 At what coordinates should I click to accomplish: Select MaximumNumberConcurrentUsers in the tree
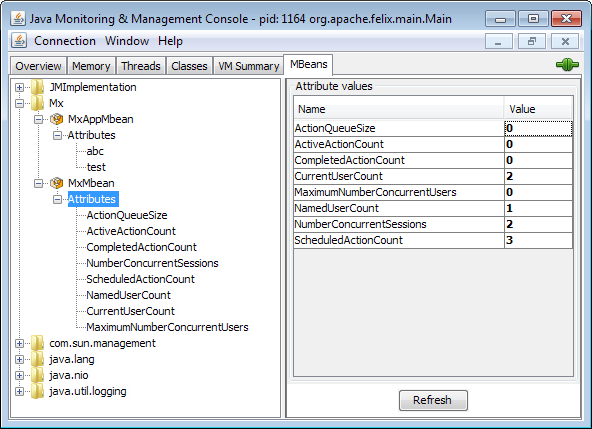(x=167, y=327)
